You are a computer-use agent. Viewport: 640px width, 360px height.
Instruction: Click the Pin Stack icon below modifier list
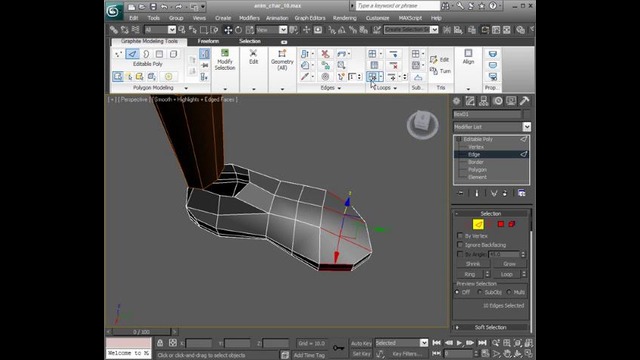point(460,193)
